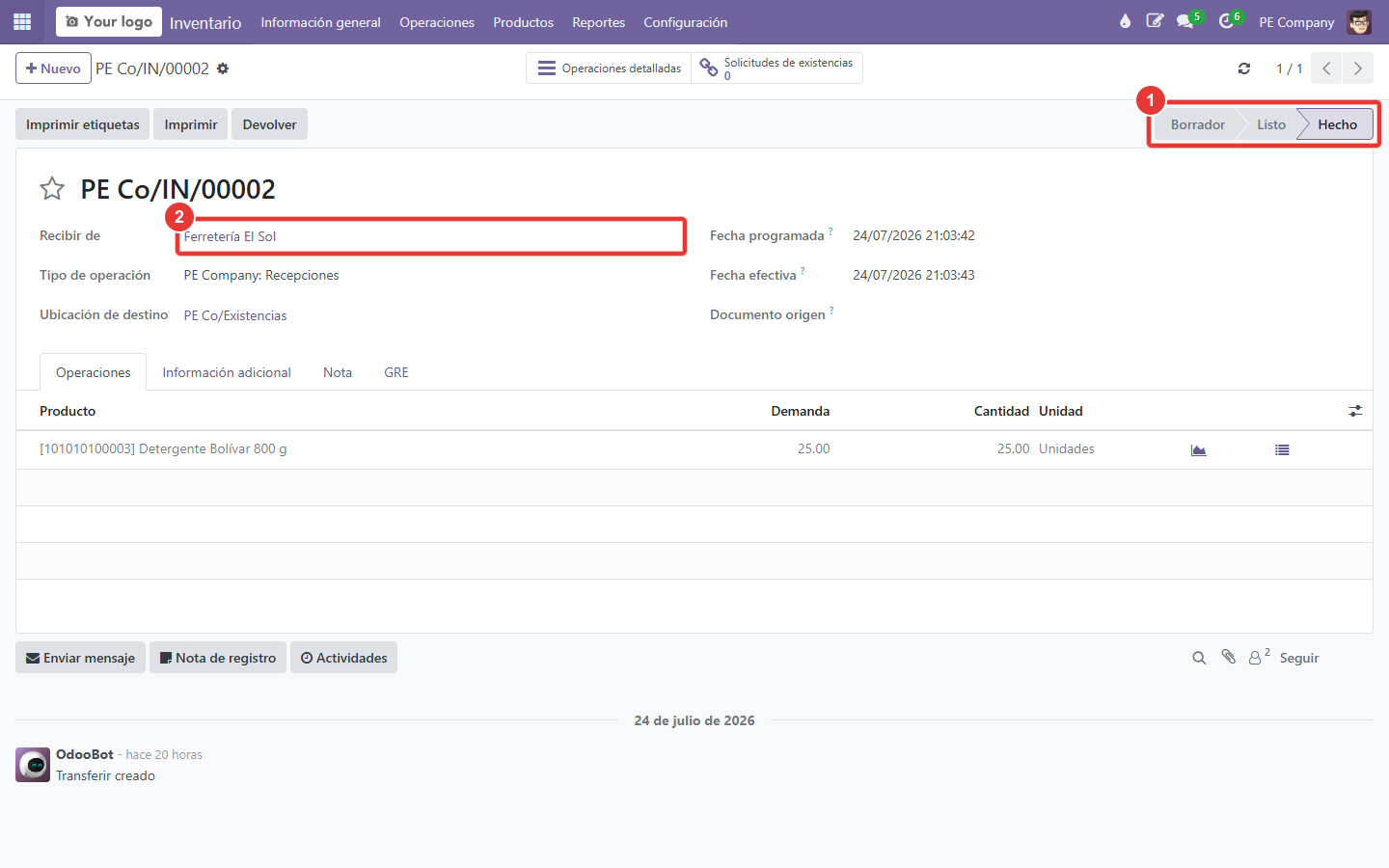Click the refresh record icon
Image resolution: width=1389 pixels, height=868 pixels.
pyautogui.click(x=1244, y=68)
